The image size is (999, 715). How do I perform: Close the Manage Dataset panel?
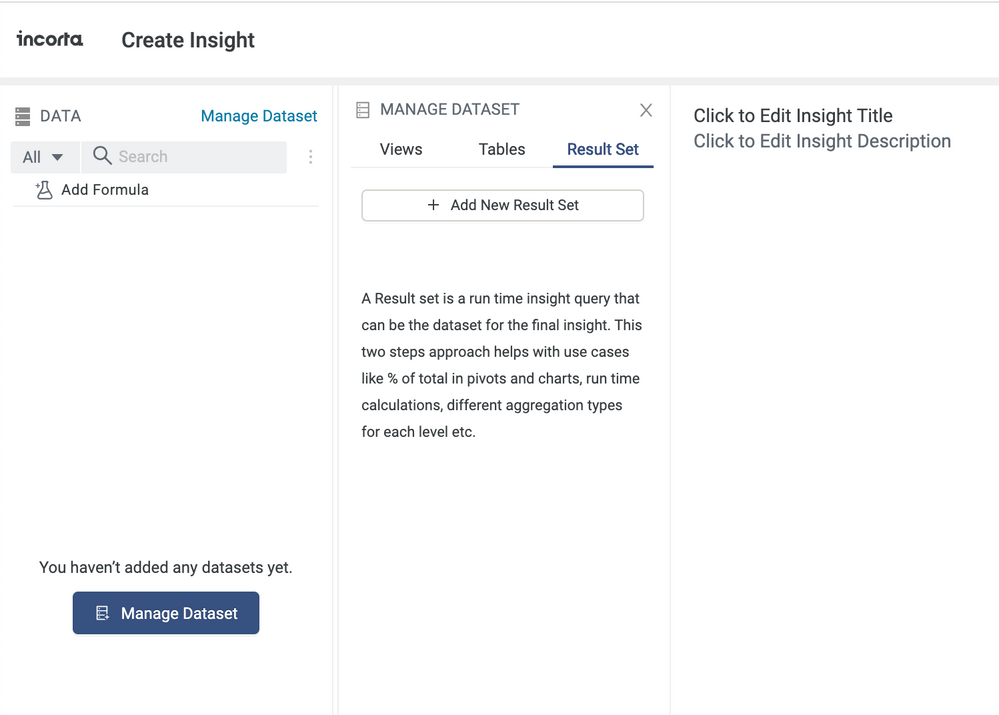[x=646, y=110]
